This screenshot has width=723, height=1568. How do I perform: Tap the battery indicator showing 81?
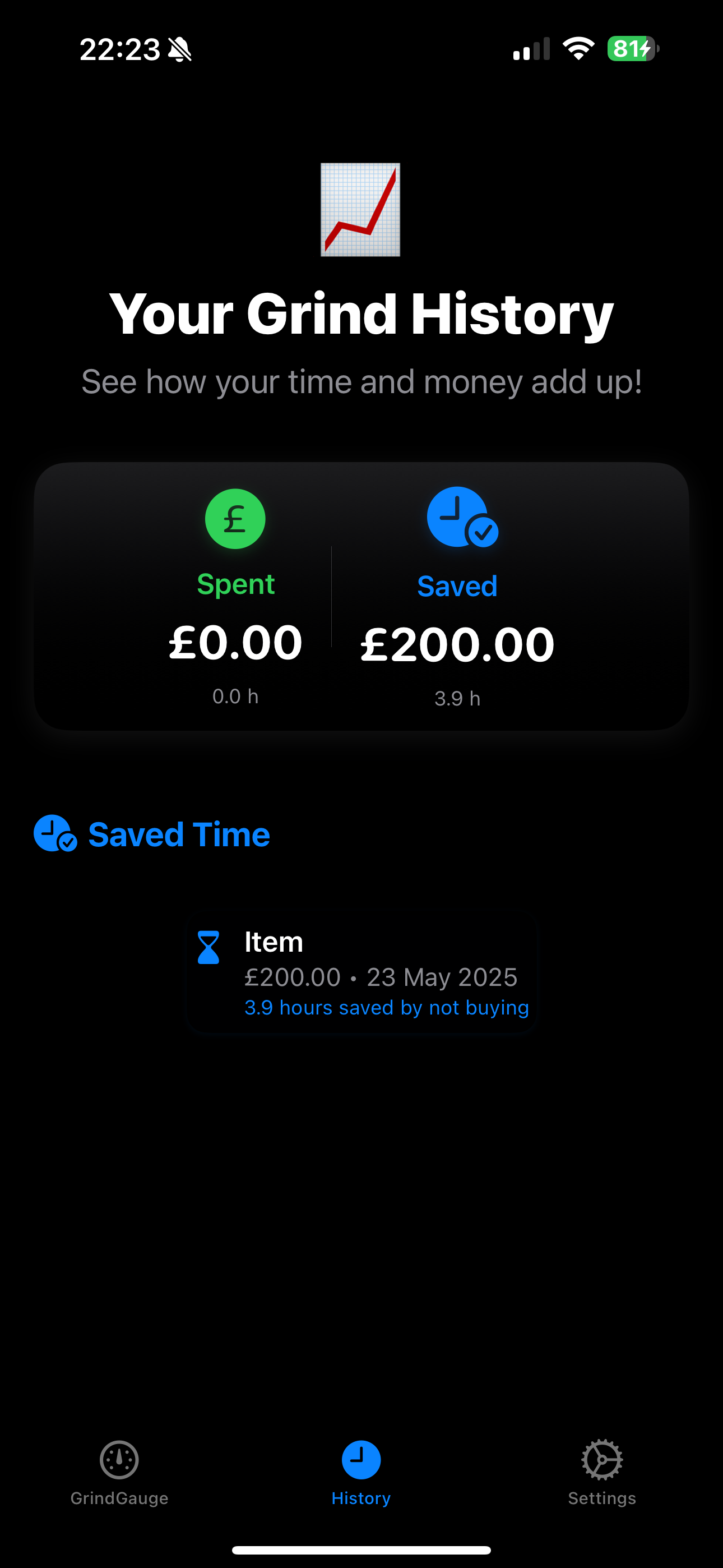tap(633, 48)
